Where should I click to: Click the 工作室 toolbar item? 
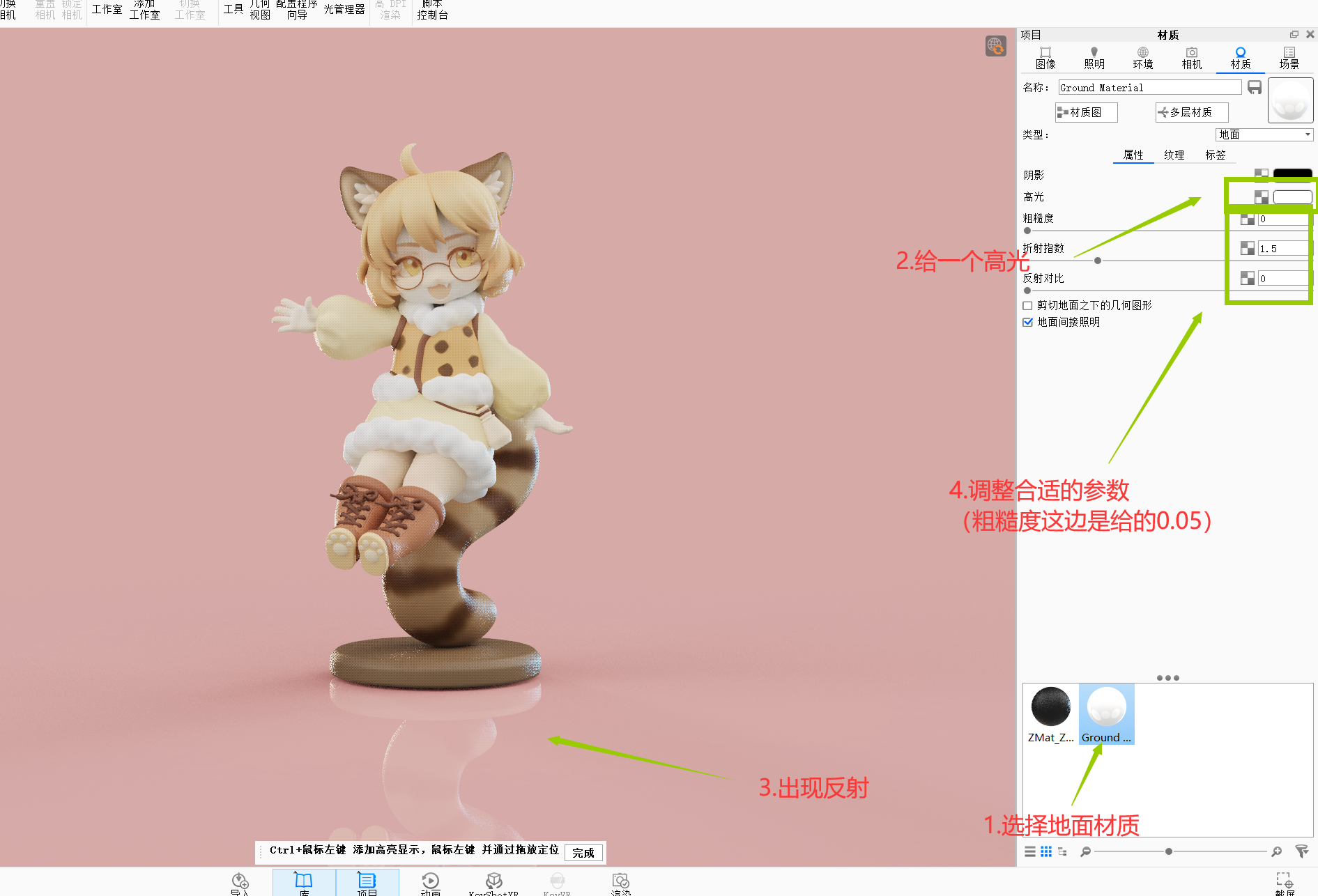(107, 9)
